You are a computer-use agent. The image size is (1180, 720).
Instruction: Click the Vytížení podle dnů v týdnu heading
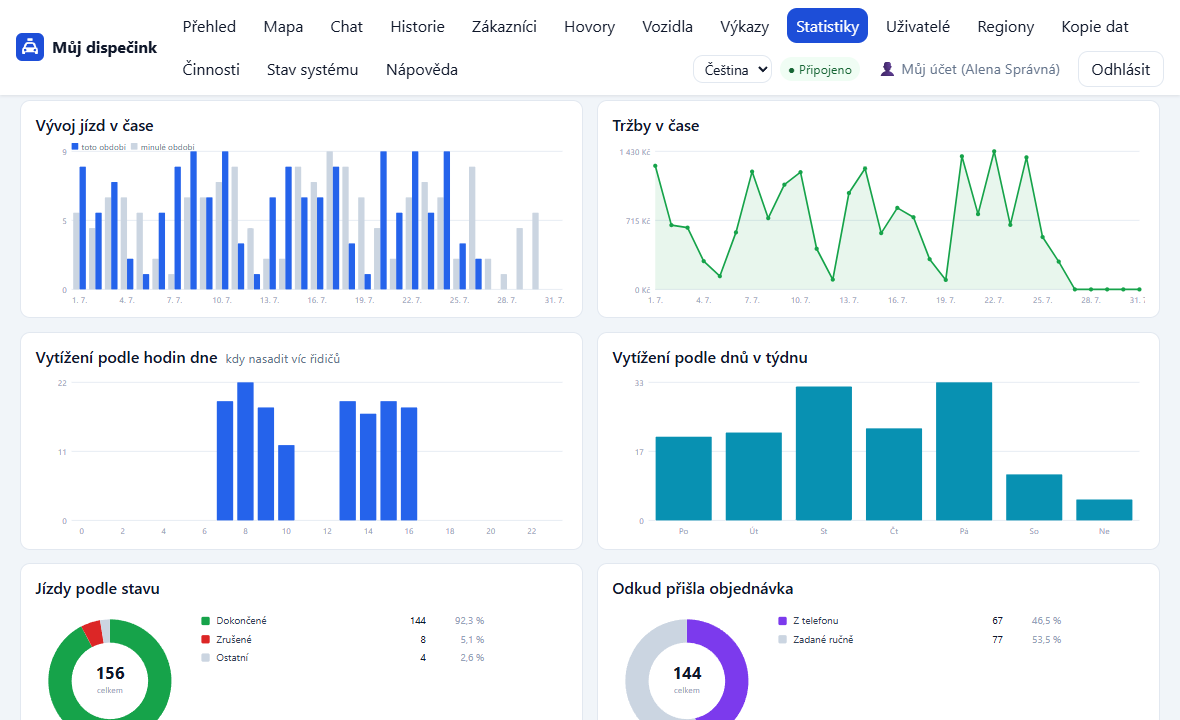(710, 357)
